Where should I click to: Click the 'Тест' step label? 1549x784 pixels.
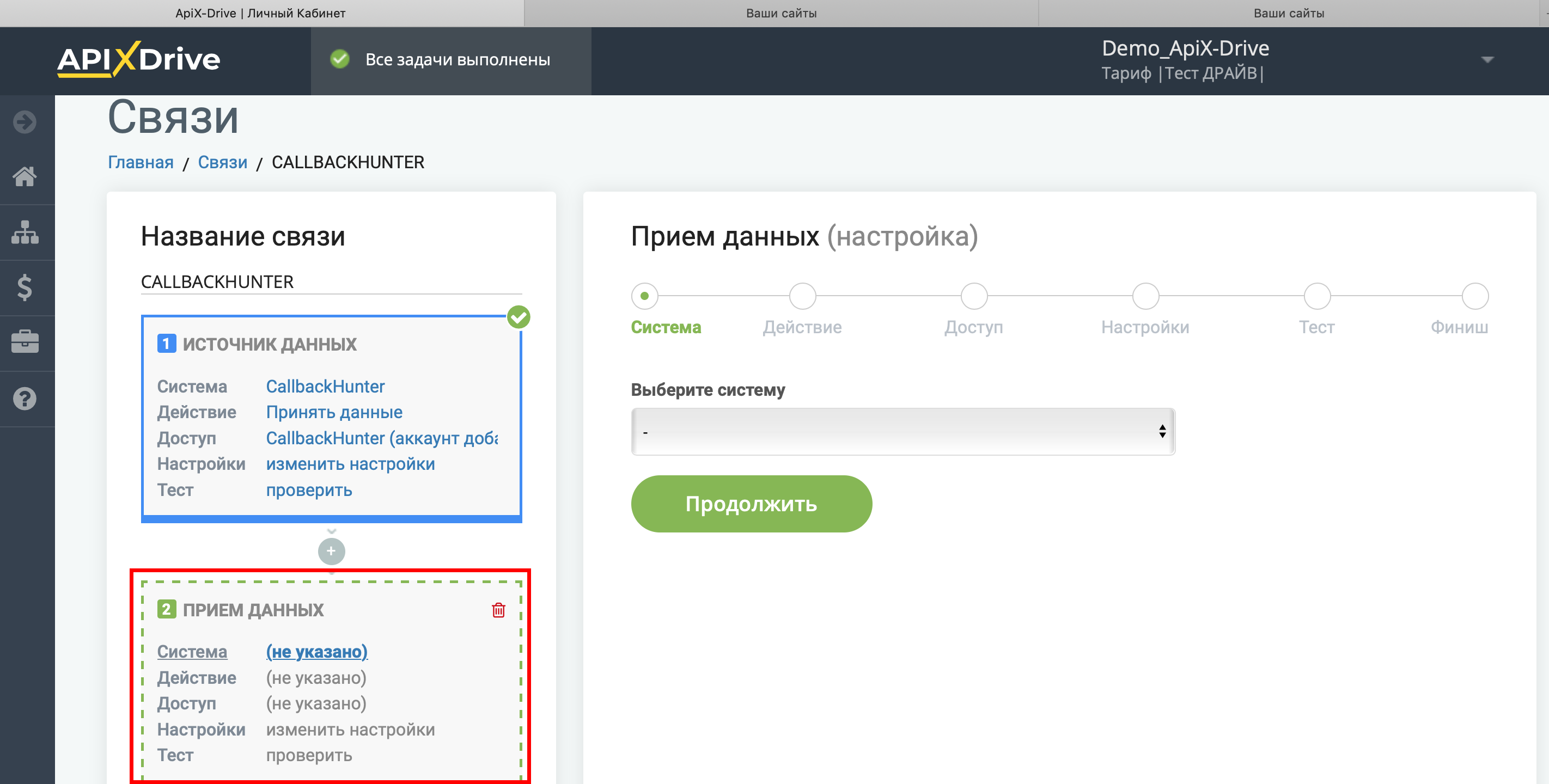pos(1317,327)
